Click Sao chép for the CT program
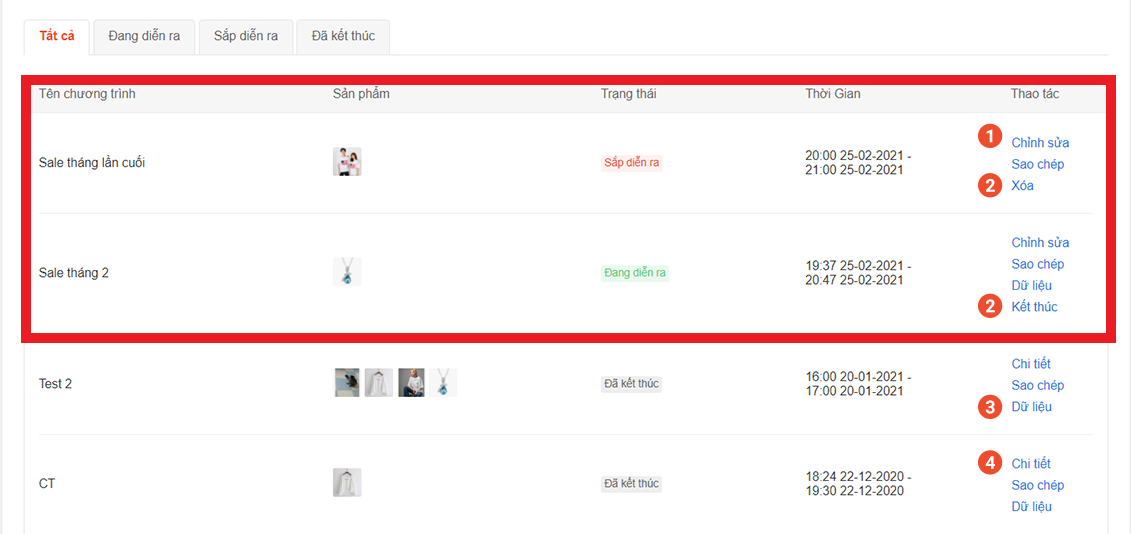 (x=1037, y=485)
